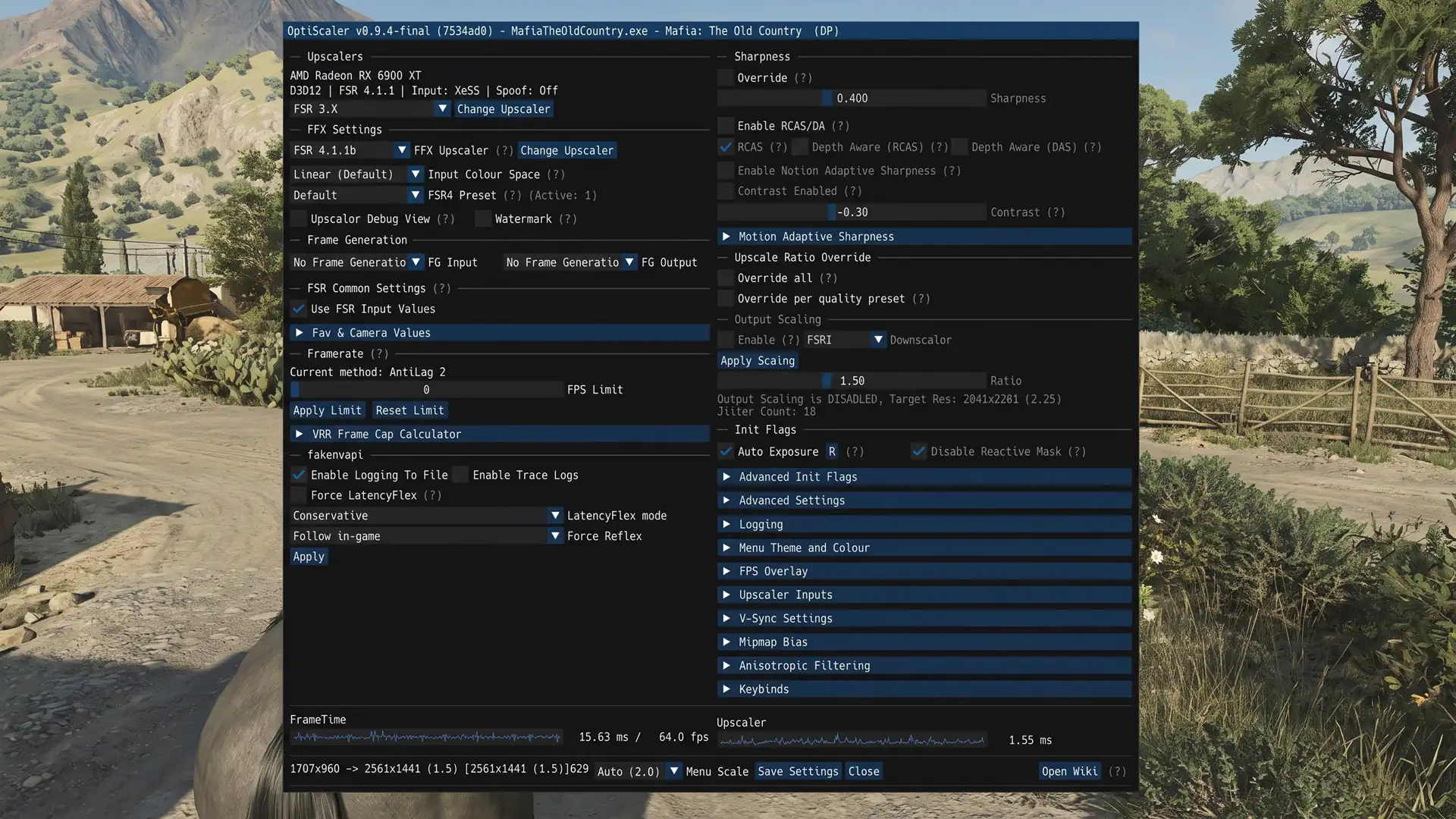
Task: Expand Menu Theme and Colour section
Action: point(924,548)
